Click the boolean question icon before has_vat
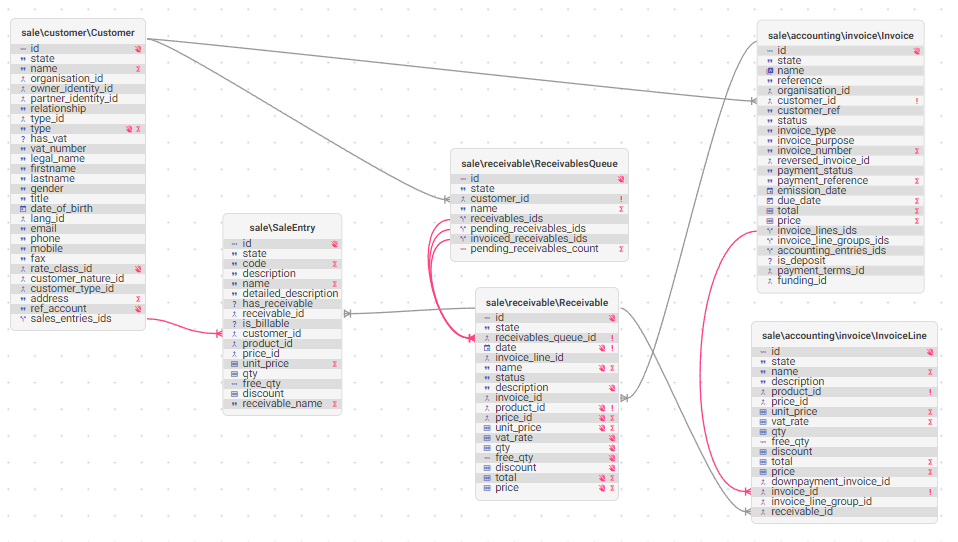The width and height of the screenshot is (958, 542). coord(23,139)
